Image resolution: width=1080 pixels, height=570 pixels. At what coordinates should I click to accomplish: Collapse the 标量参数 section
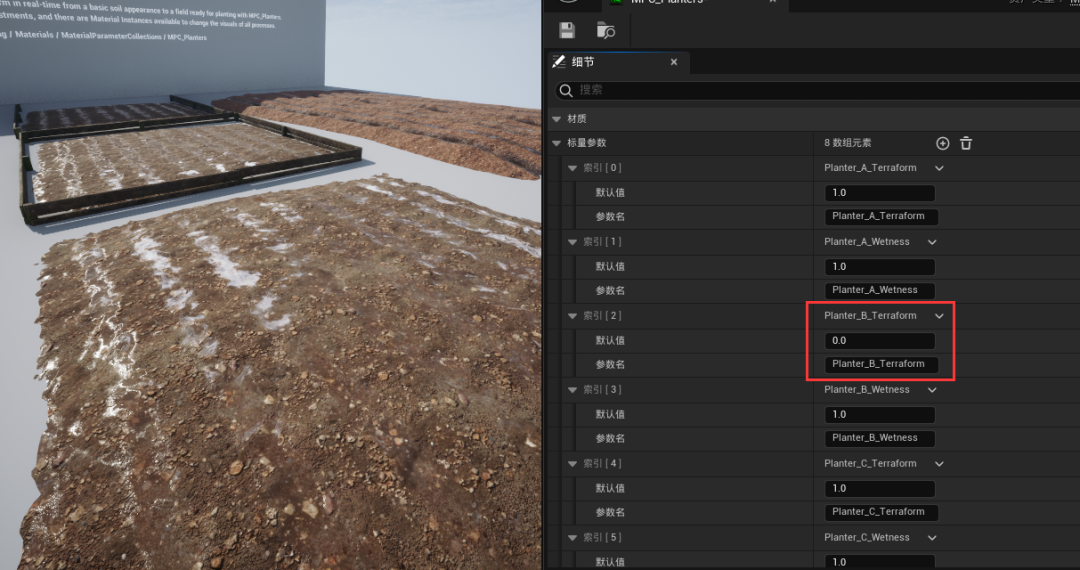(x=557, y=143)
